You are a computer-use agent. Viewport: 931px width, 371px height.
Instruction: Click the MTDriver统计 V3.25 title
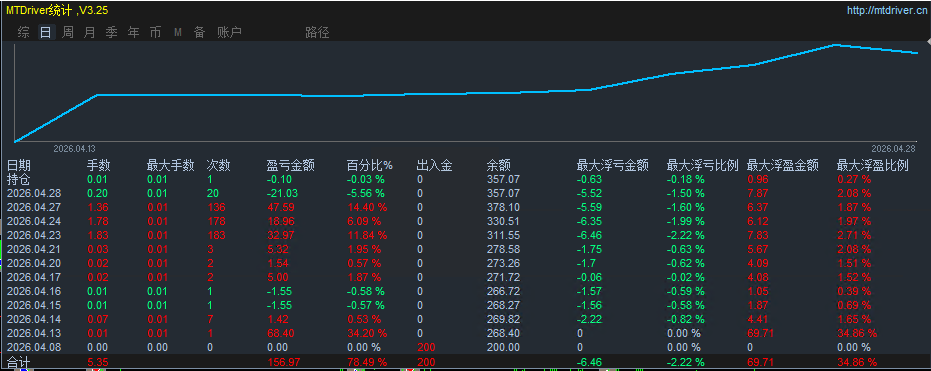(57, 10)
